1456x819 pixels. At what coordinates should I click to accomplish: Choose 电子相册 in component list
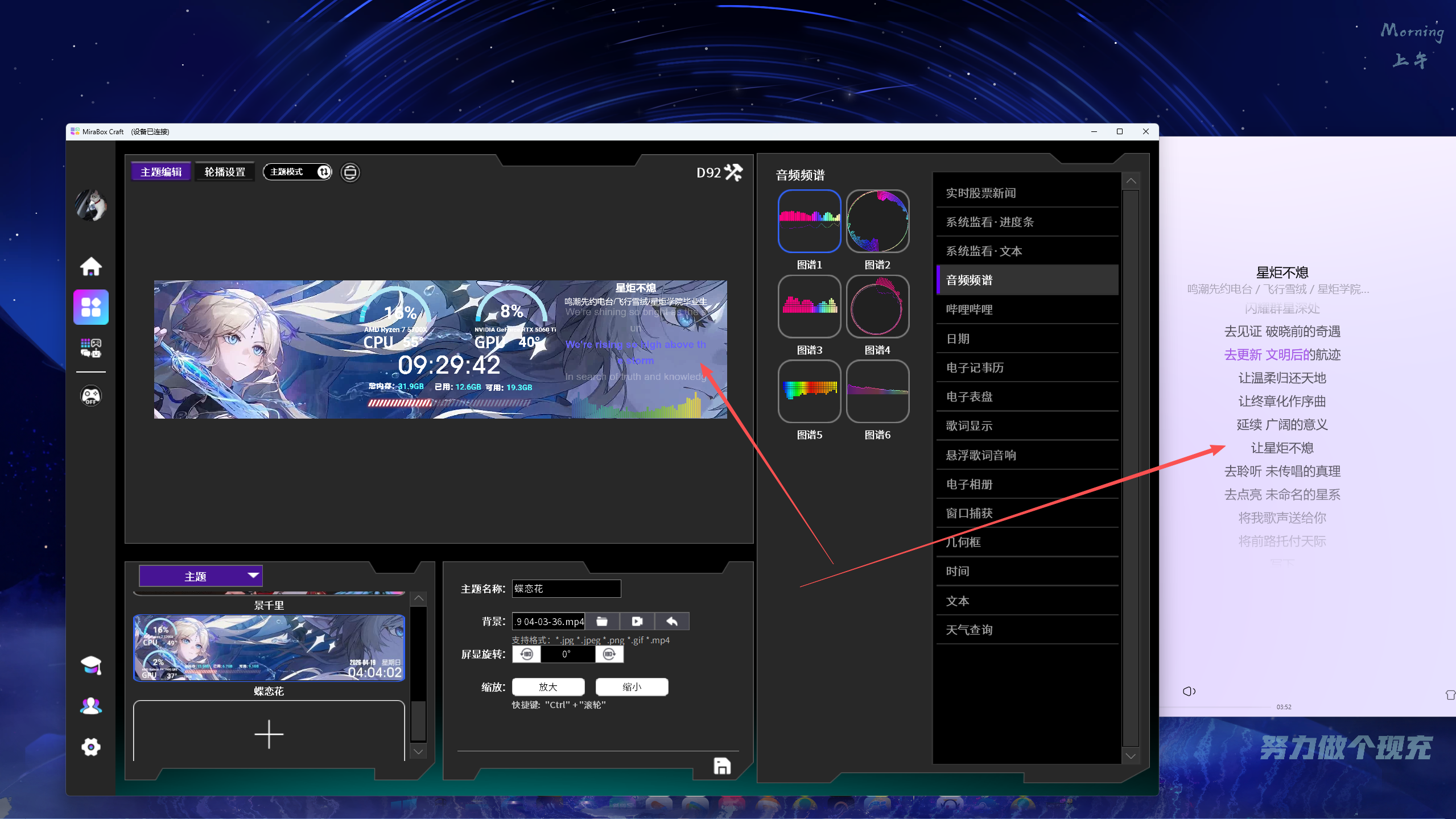(1027, 485)
